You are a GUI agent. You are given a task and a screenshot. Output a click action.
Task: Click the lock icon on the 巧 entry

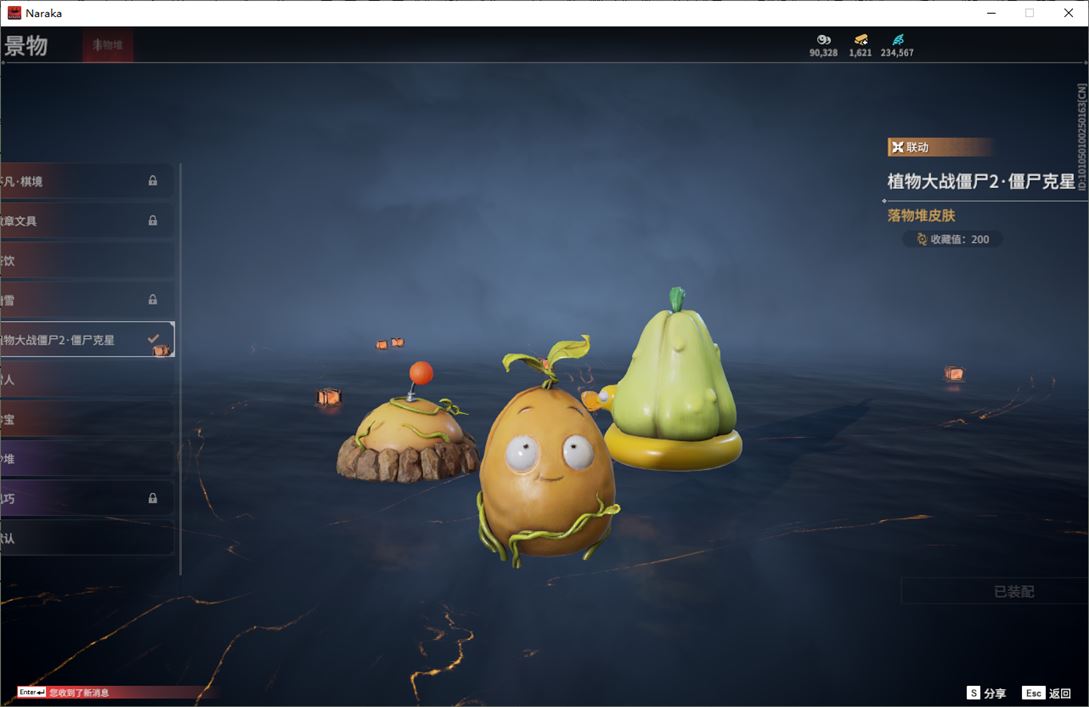point(153,498)
